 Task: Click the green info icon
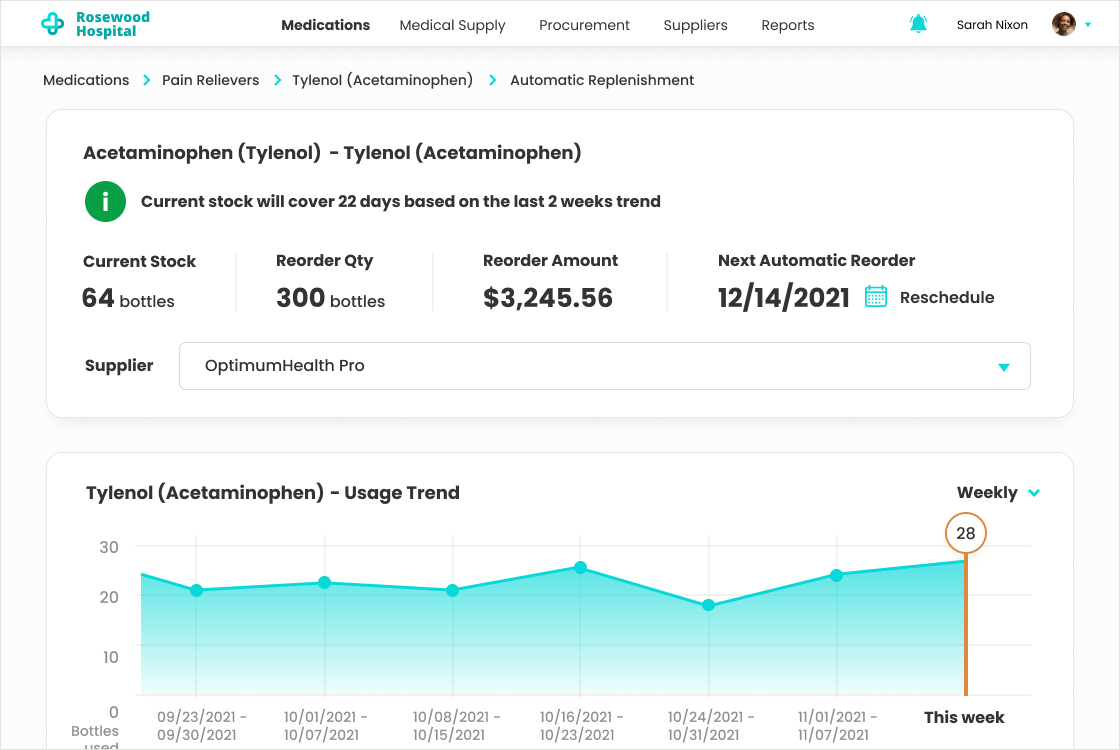coord(105,202)
